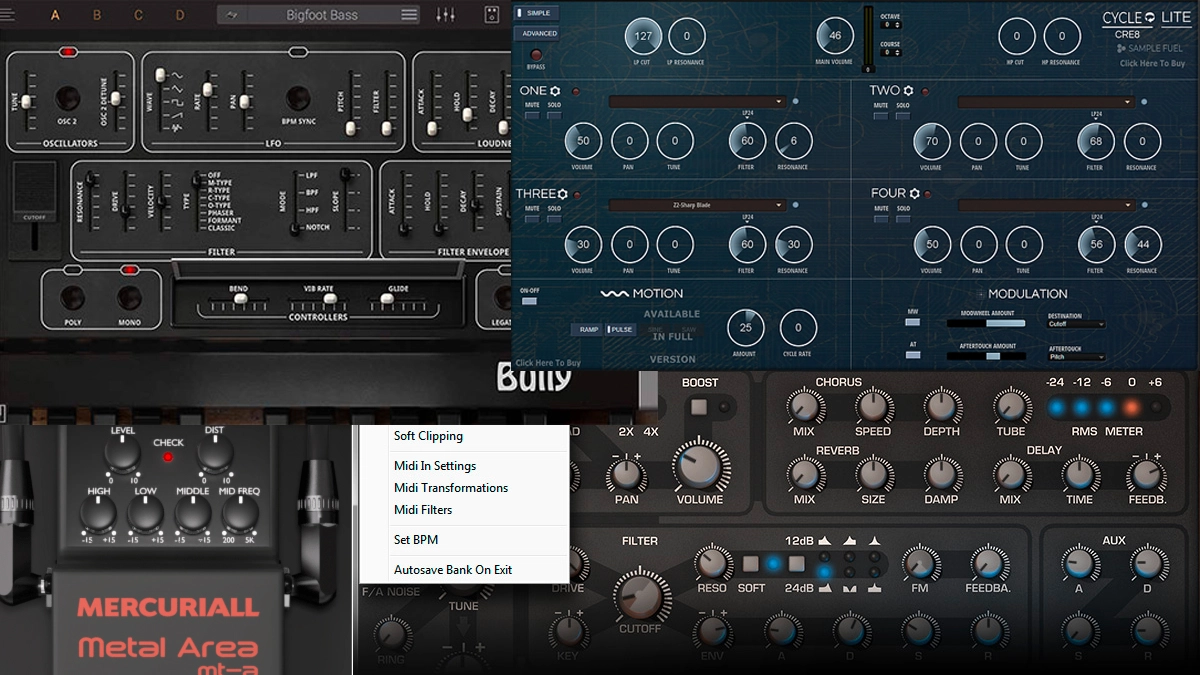1200x675 pixels.
Task: Click the Chorus DEPTH knob
Action: coord(942,407)
